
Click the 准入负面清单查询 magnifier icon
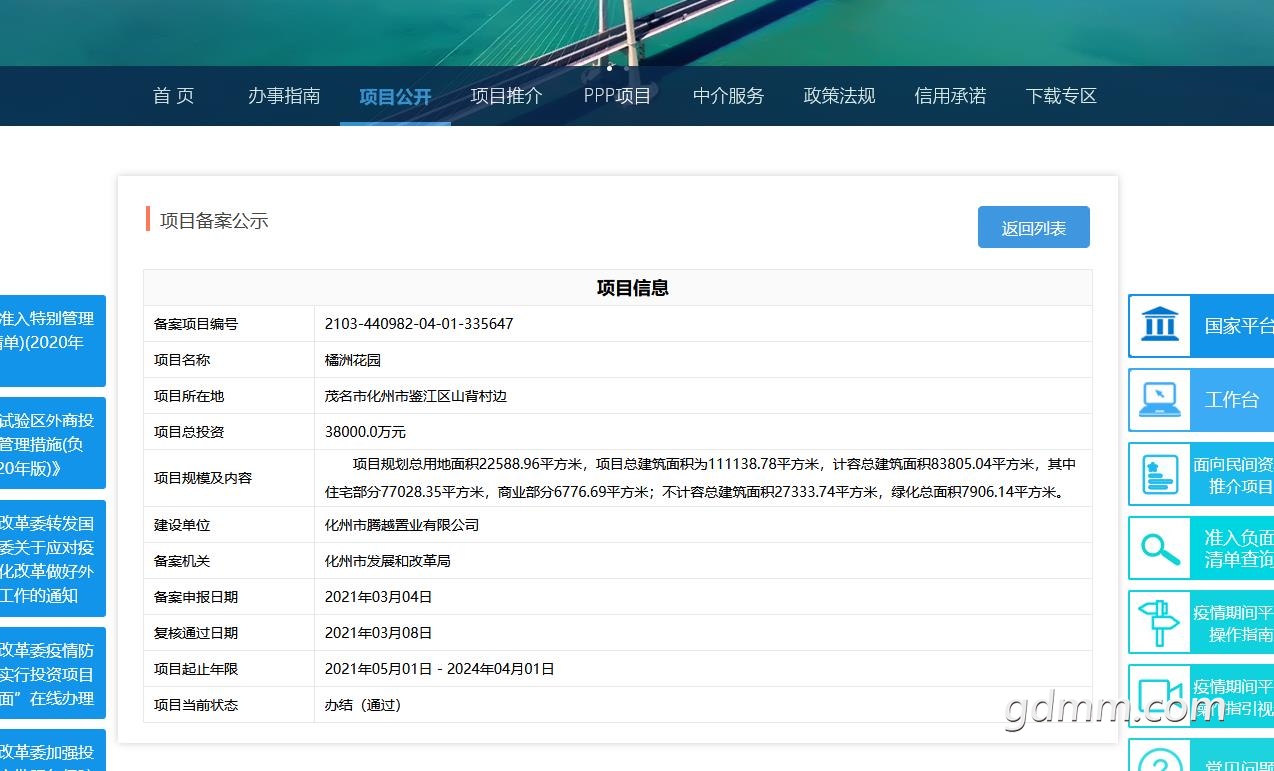[1160, 548]
